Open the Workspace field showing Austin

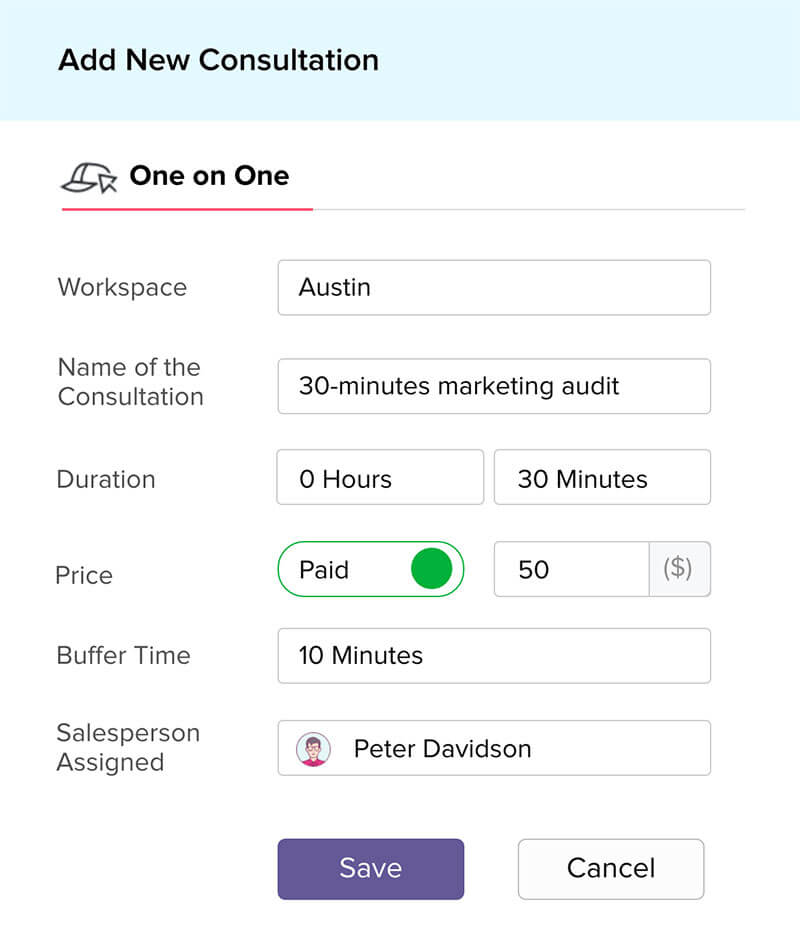[x=494, y=288]
